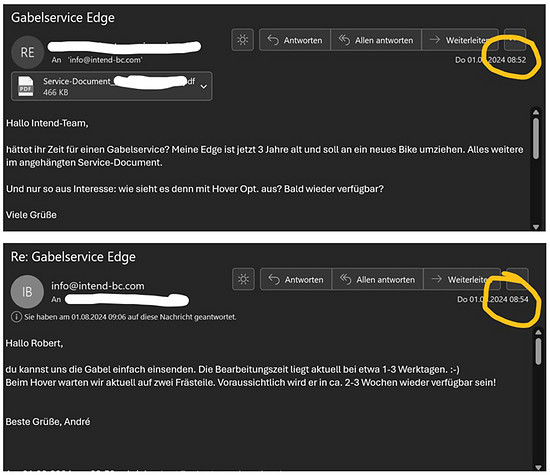Click the IB sender avatar

pos(27,292)
